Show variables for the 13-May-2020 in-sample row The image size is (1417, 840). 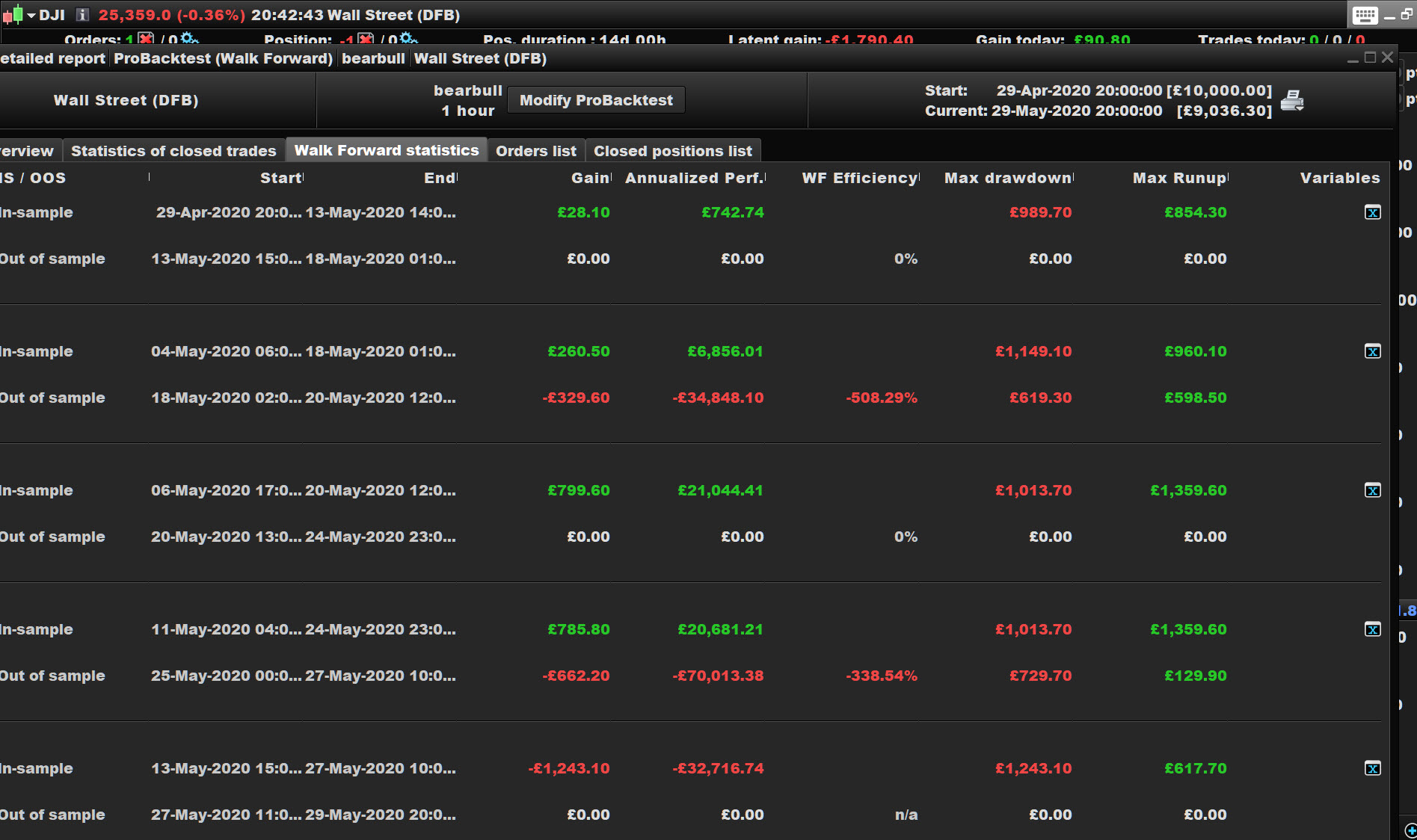[x=1372, y=768]
